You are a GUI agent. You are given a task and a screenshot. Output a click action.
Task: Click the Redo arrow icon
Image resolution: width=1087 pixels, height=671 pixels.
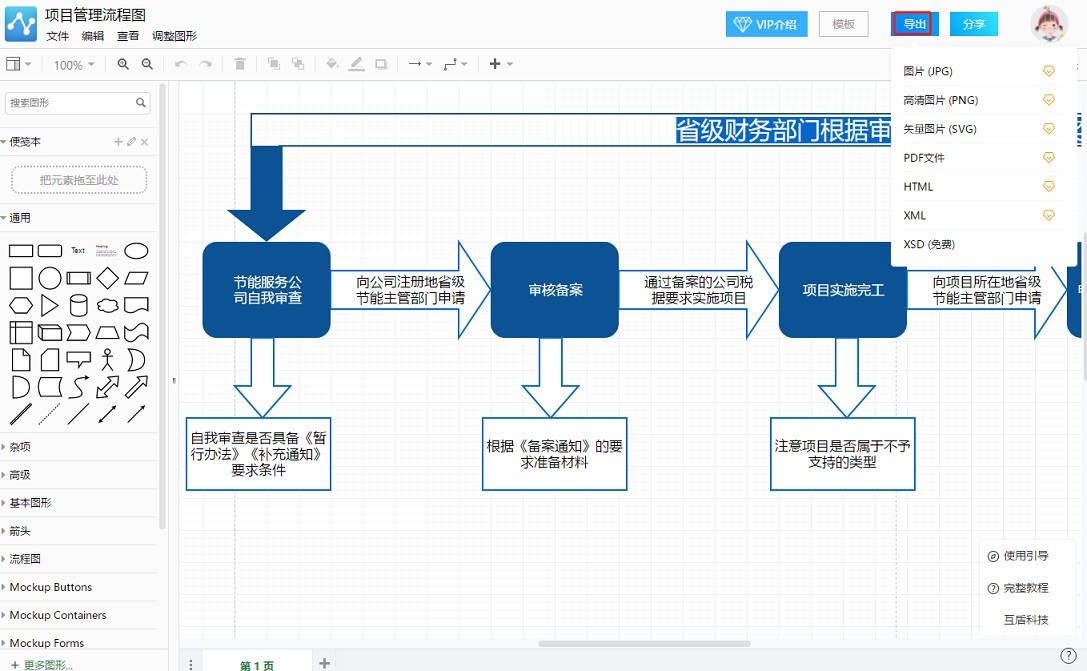(208, 63)
